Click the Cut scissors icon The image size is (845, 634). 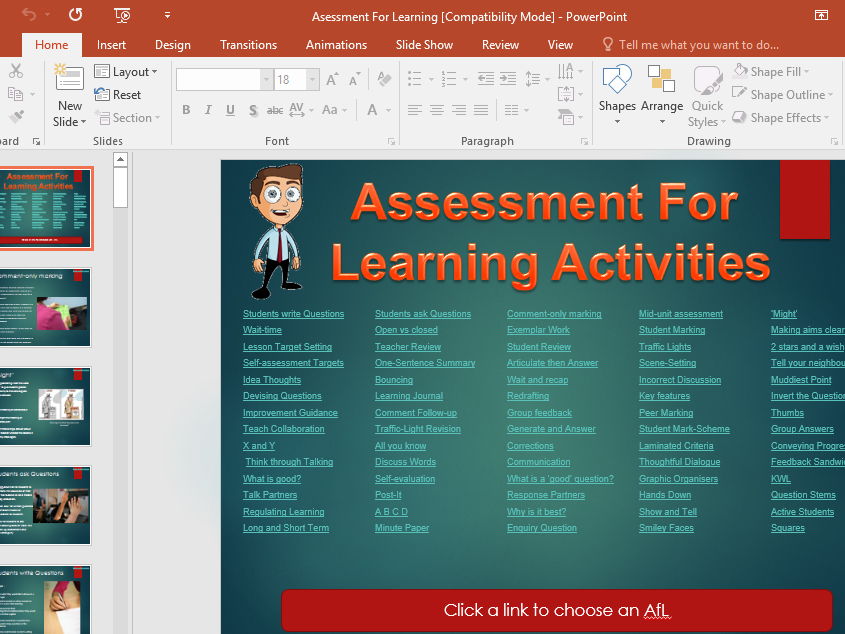pyautogui.click(x=16, y=71)
